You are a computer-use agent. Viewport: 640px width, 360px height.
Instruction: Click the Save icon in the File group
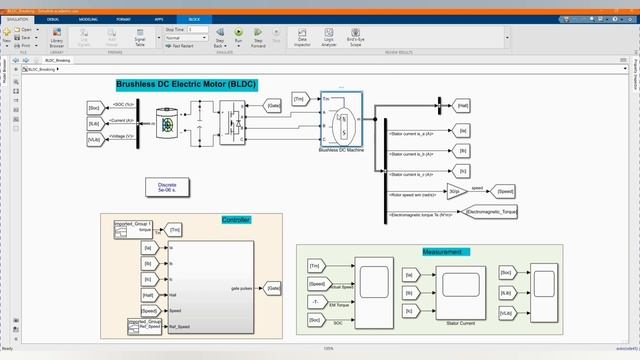click(x=17, y=38)
